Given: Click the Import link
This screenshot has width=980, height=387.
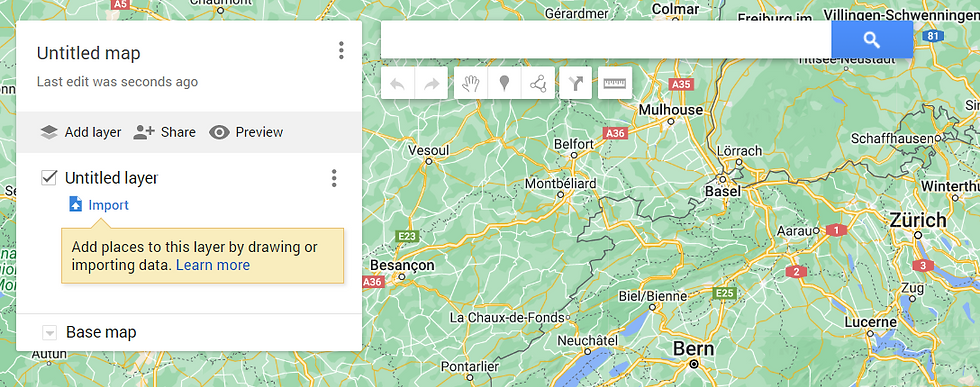Looking at the screenshot, I should pos(109,205).
